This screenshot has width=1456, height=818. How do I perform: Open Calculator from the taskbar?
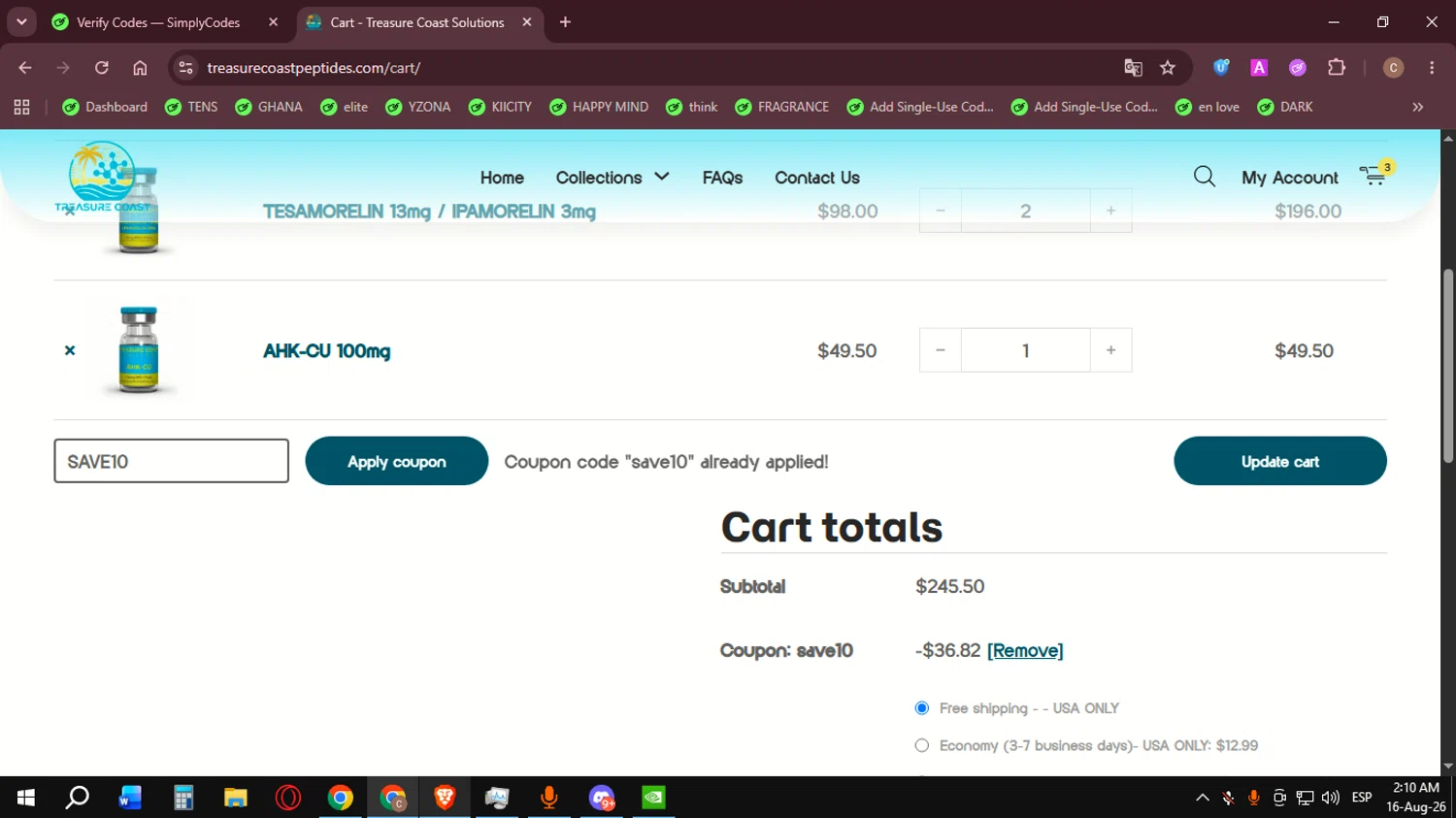[182, 798]
